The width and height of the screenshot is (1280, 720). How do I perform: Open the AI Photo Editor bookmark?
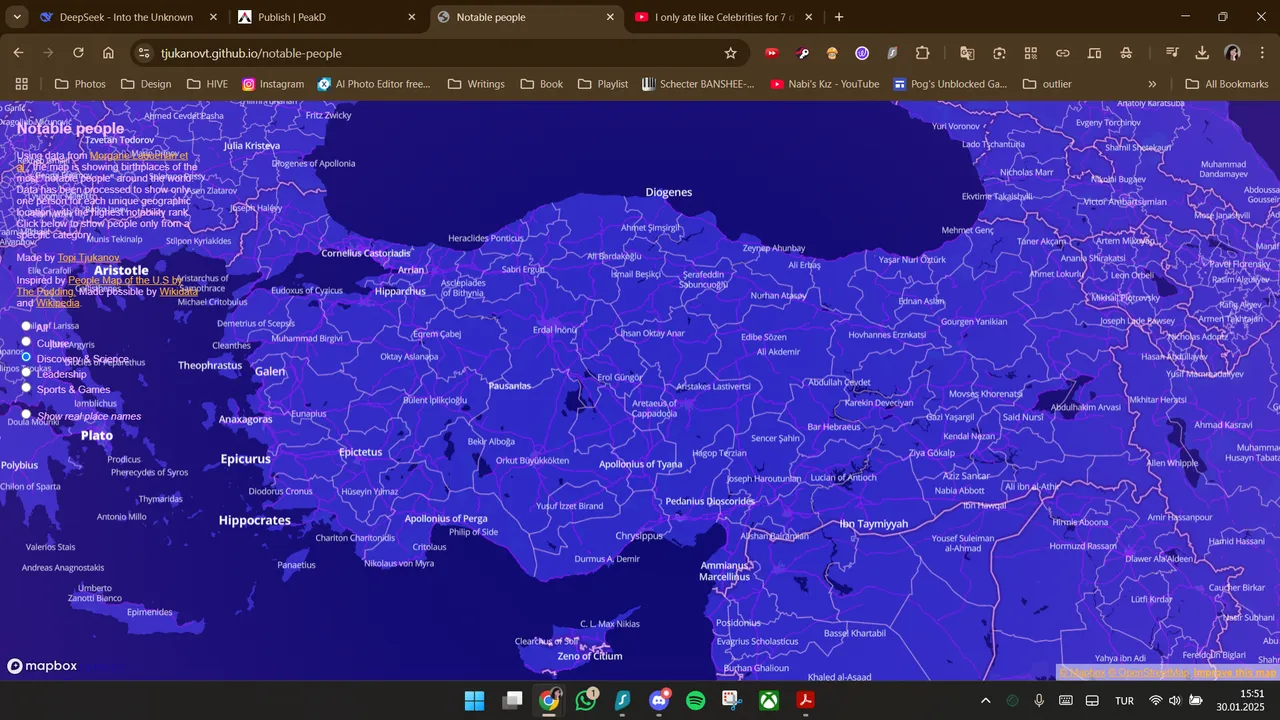tap(374, 84)
